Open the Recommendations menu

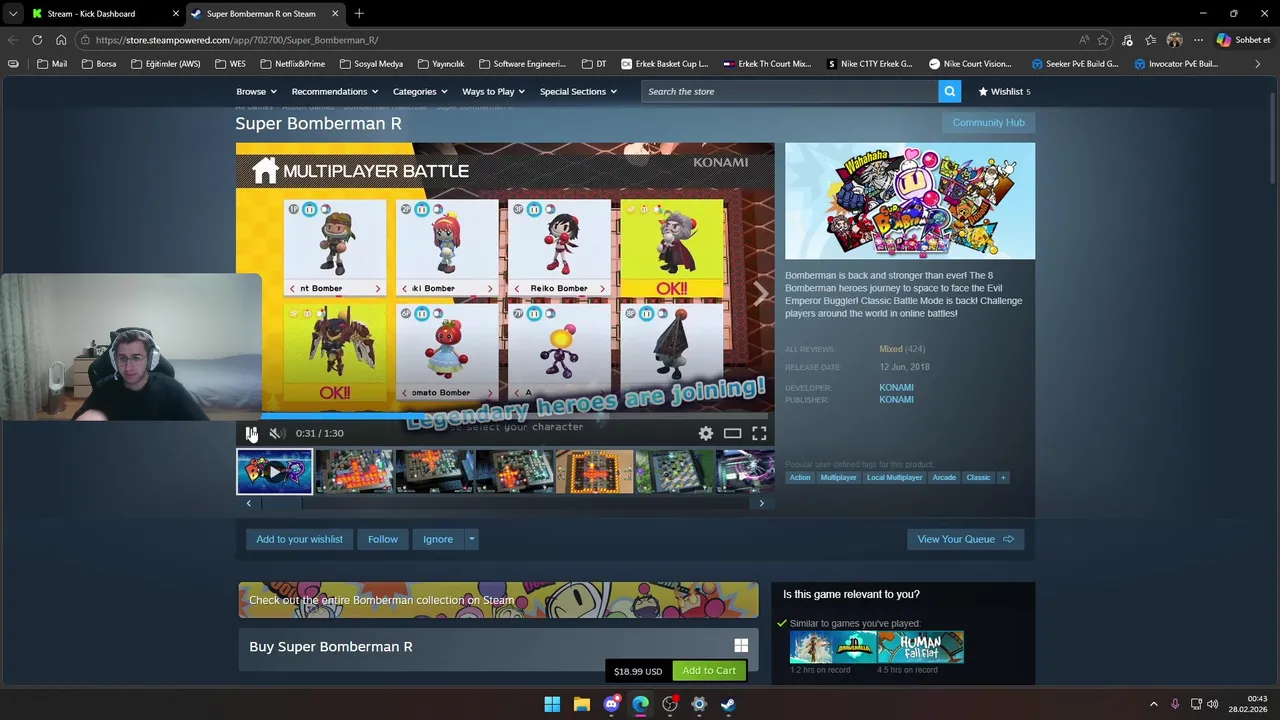(335, 91)
